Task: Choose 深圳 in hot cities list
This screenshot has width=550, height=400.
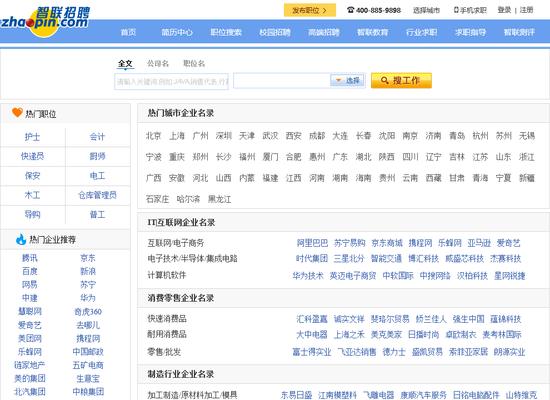Action: [223, 136]
